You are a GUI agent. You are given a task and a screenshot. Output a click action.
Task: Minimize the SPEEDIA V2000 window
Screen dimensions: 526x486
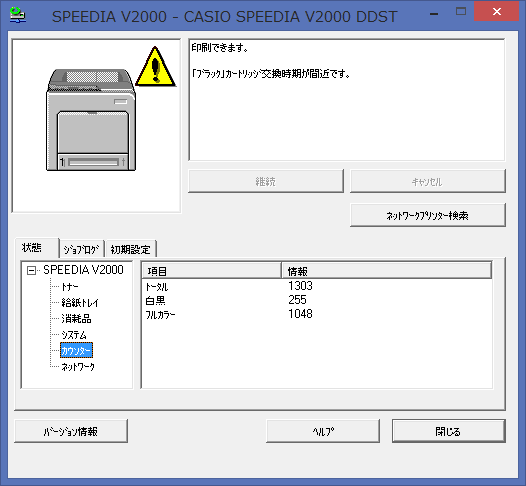434,13
